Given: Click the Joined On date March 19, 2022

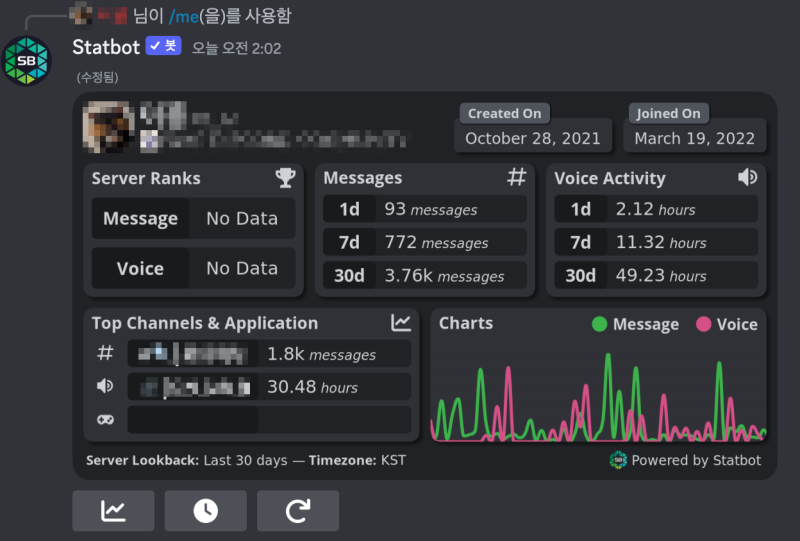Looking at the screenshot, I should tap(694, 138).
